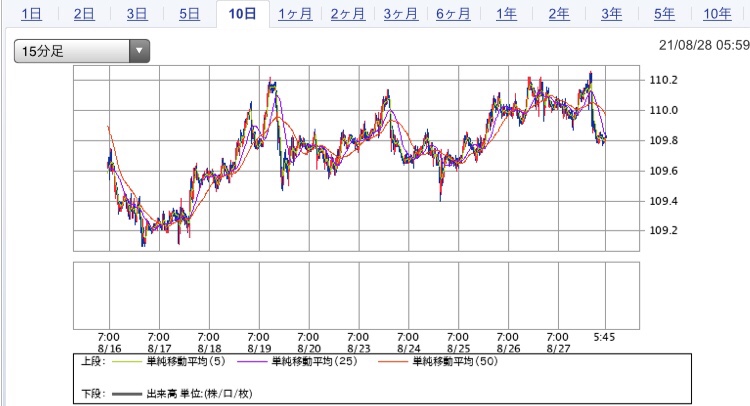This screenshot has width=750, height=406.
Task: Click the 109.2 price axis label
Action: (x=663, y=230)
